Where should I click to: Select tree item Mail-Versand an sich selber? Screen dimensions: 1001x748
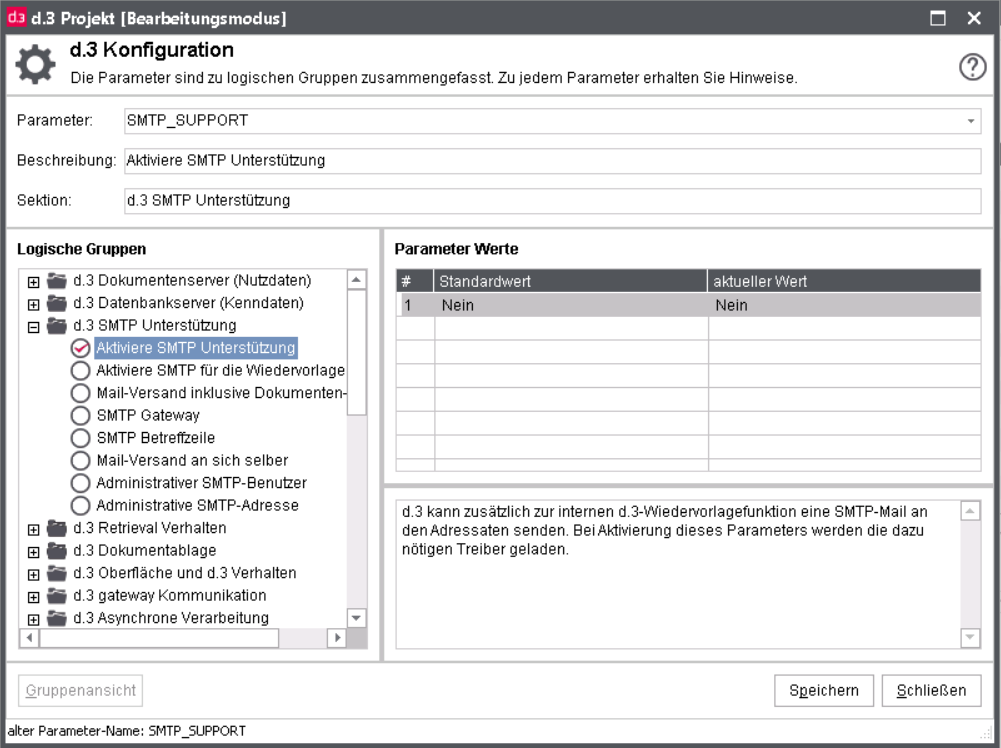(x=192, y=461)
